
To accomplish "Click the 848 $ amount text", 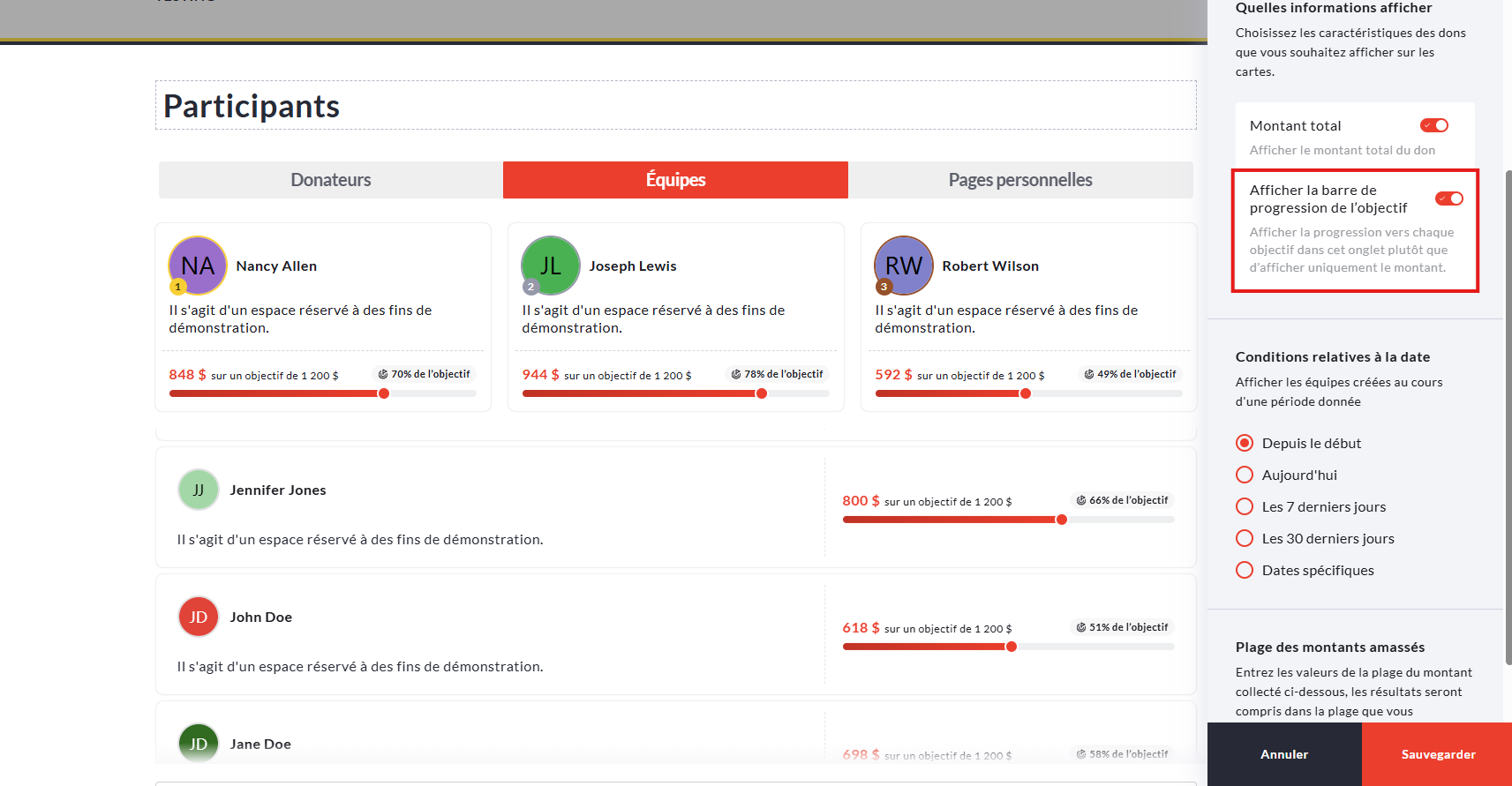I will (x=187, y=374).
